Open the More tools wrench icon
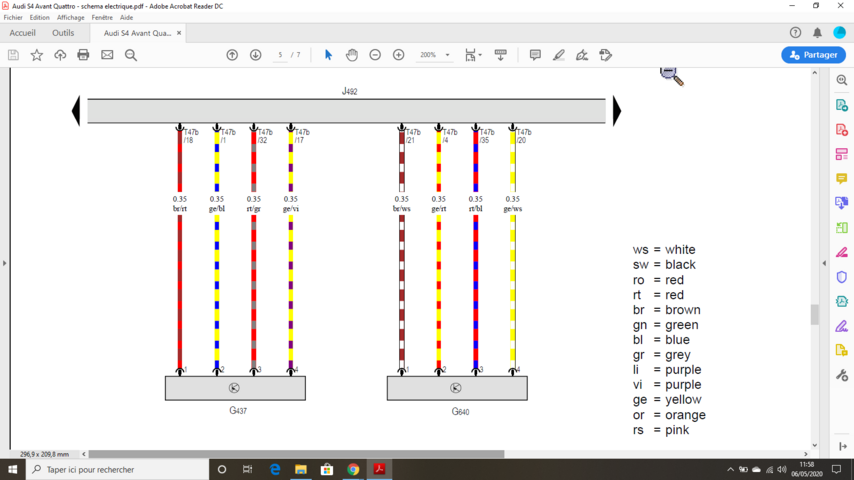 click(842, 375)
